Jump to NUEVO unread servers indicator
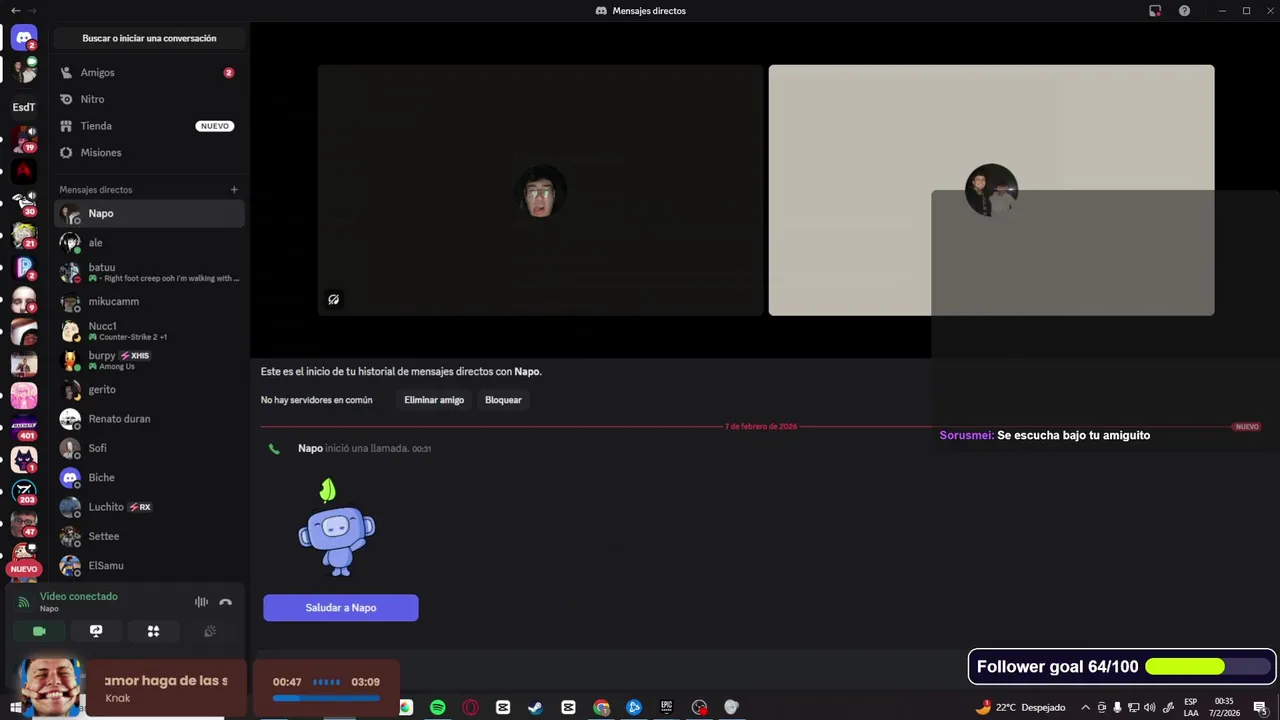Viewport: 1280px width, 720px height. pyautogui.click(x=24, y=569)
